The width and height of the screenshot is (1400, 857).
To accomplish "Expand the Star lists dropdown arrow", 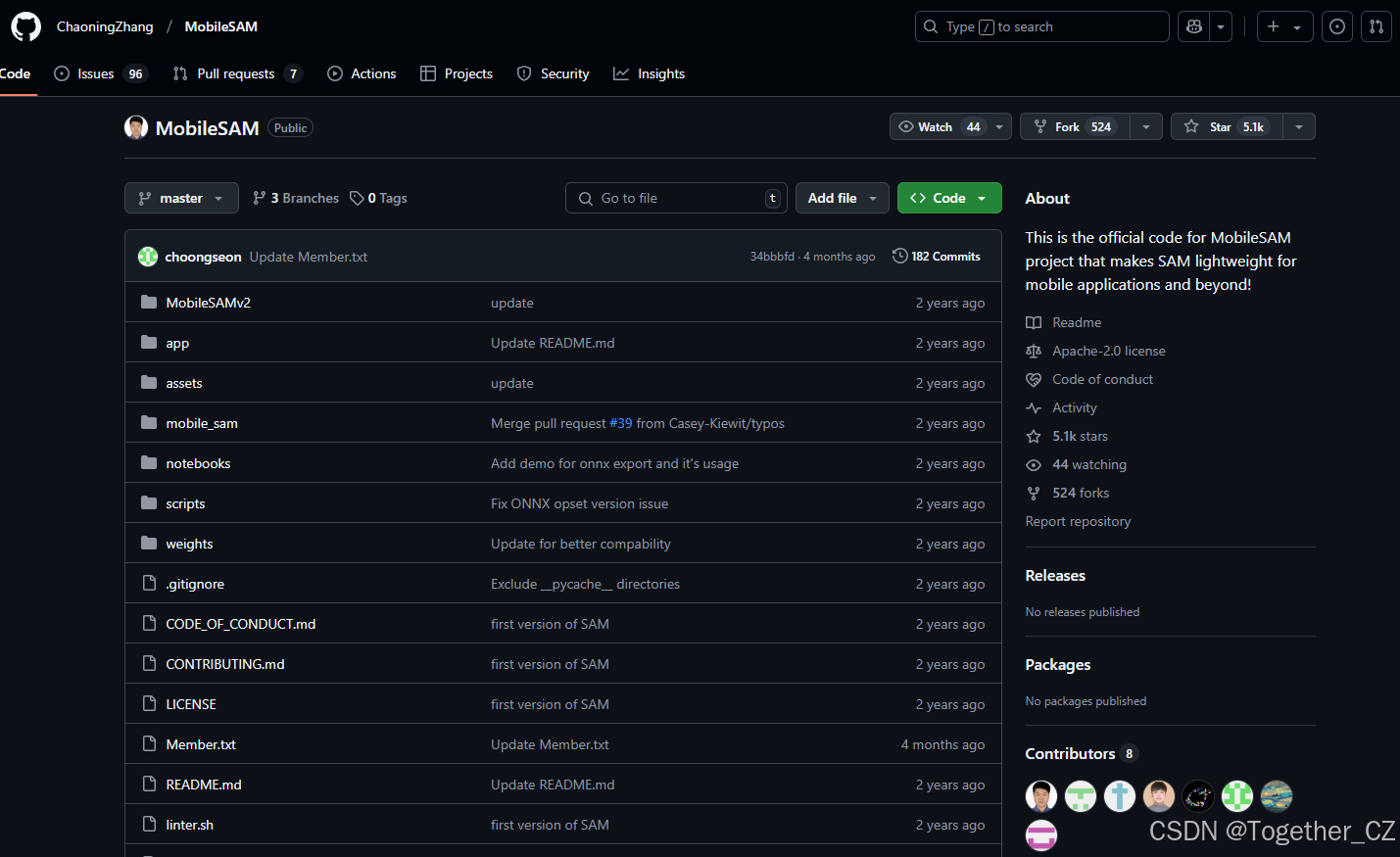I will (1299, 126).
